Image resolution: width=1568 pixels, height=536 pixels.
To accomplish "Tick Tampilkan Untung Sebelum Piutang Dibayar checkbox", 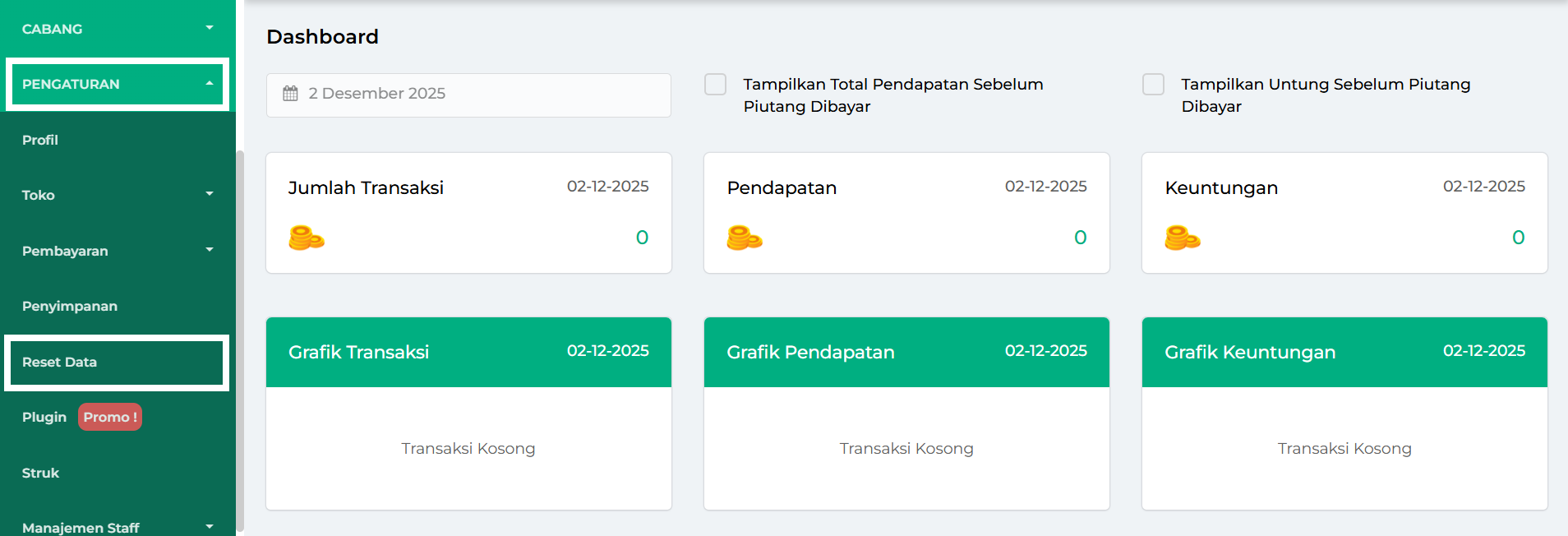I will tap(1154, 85).
